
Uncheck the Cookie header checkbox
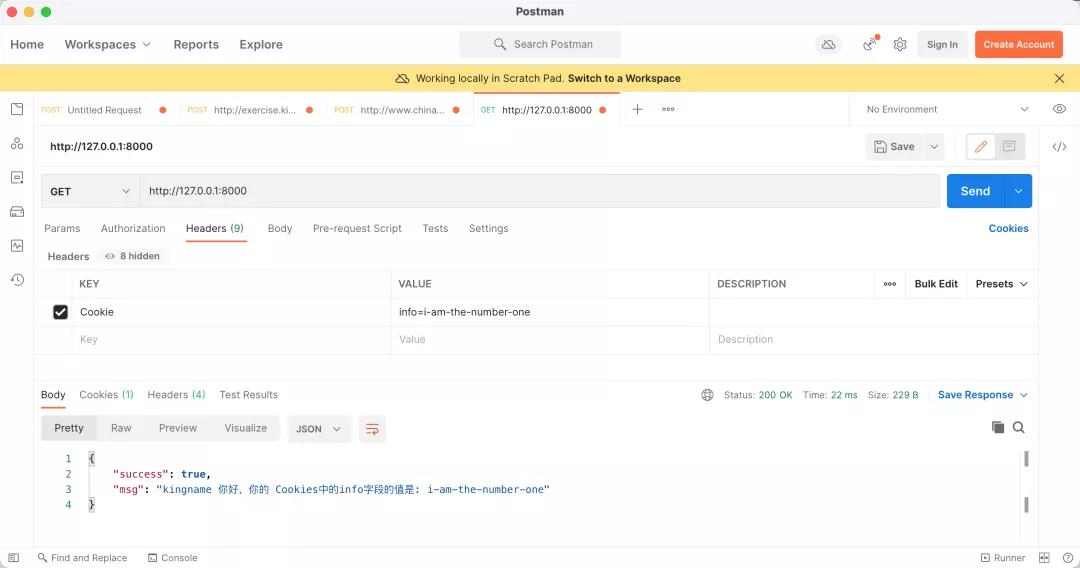point(61,312)
